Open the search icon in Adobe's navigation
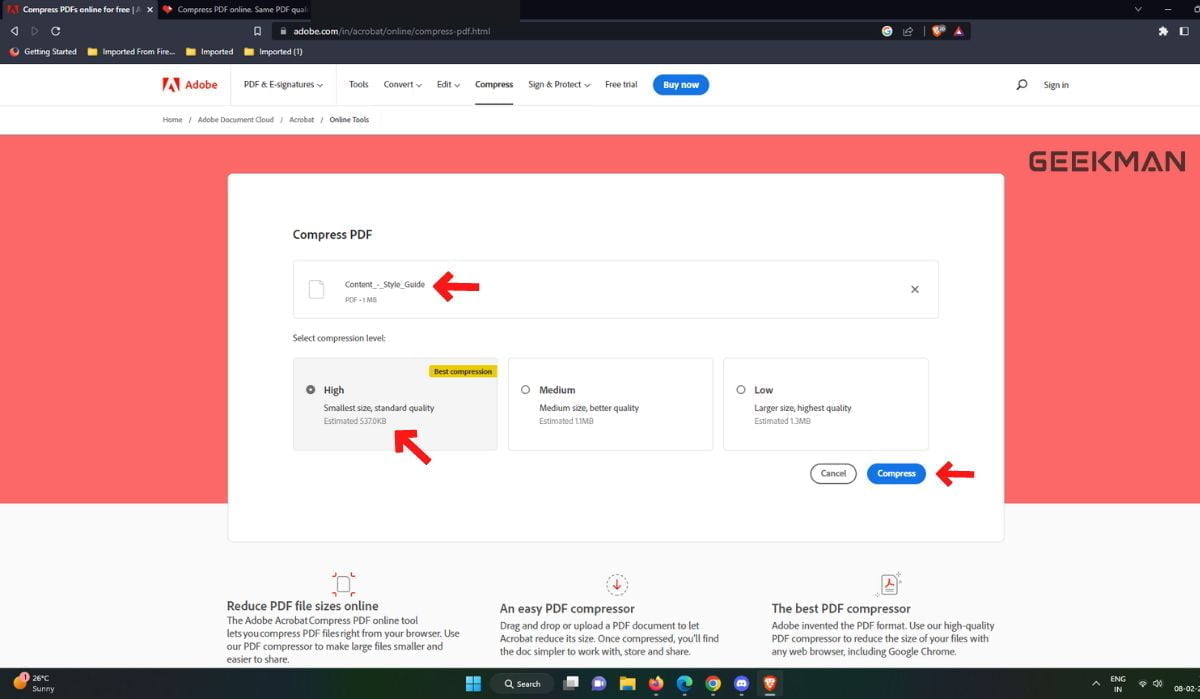This screenshot has width=1200, height=699. [1021, 85]
